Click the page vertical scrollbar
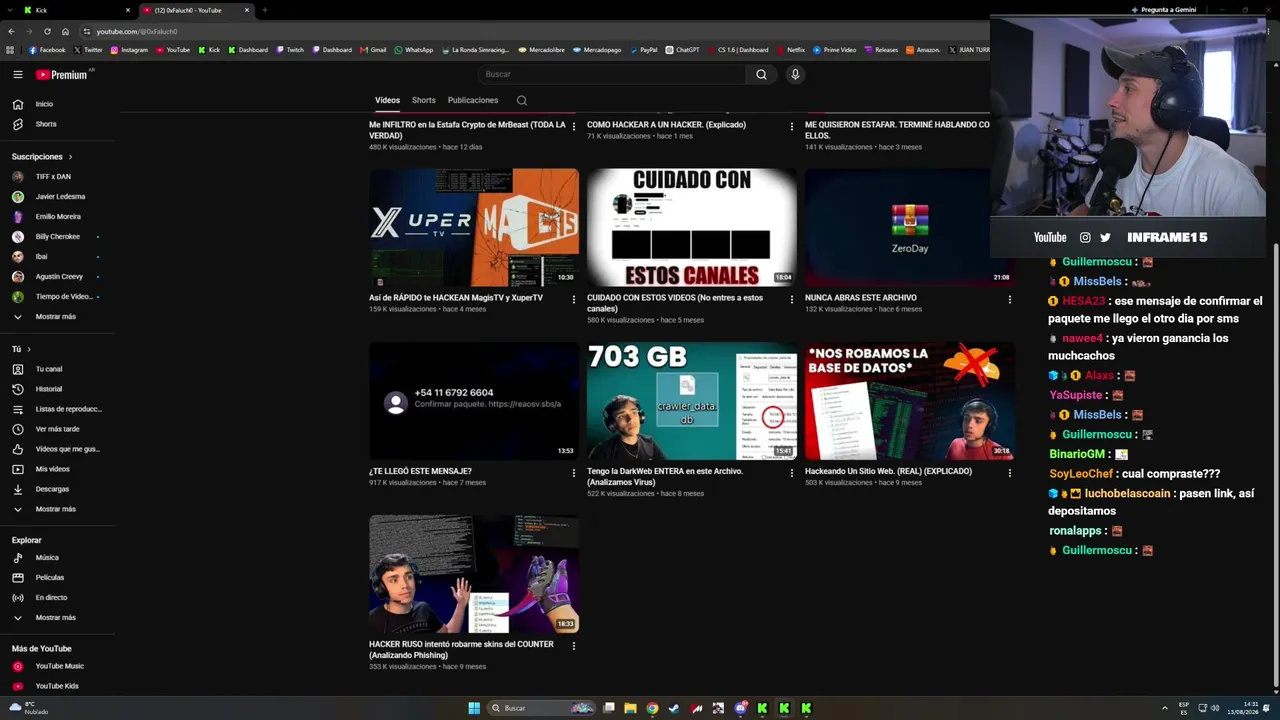The height and width of the screenshot is (720, 1280). click(1274, 464)
